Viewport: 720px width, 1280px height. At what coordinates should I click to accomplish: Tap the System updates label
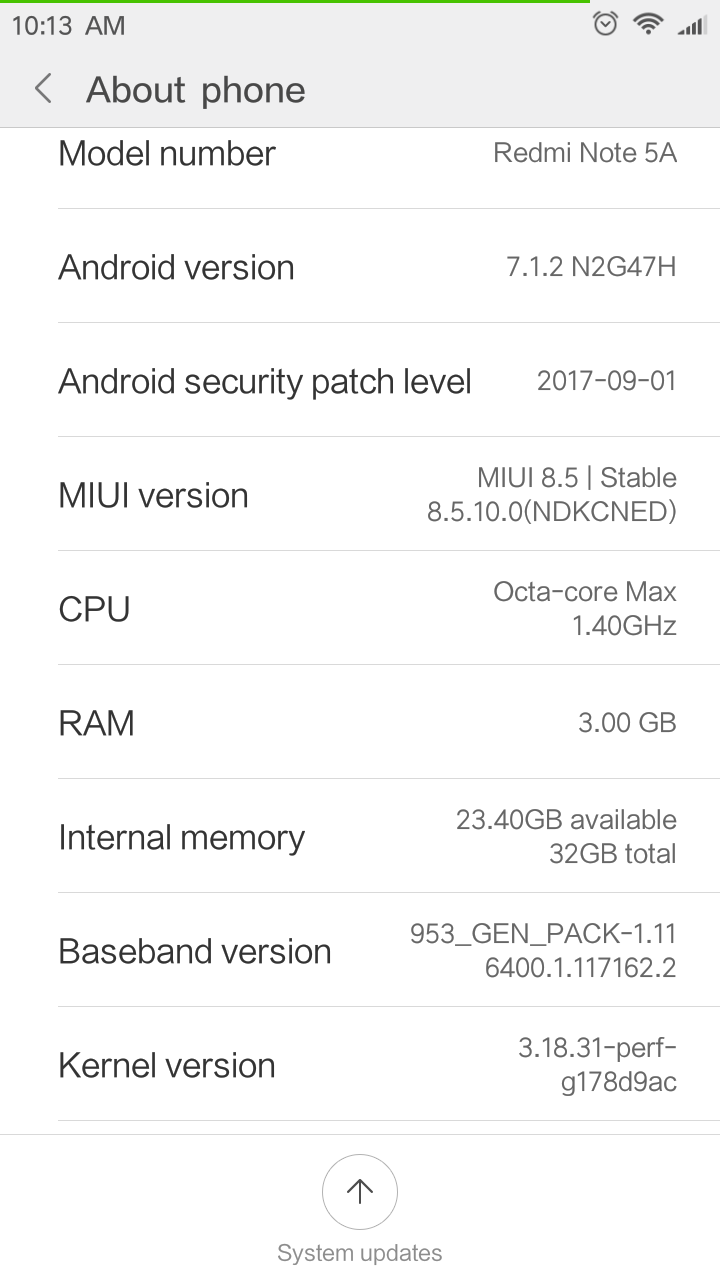pos(360,1253)
